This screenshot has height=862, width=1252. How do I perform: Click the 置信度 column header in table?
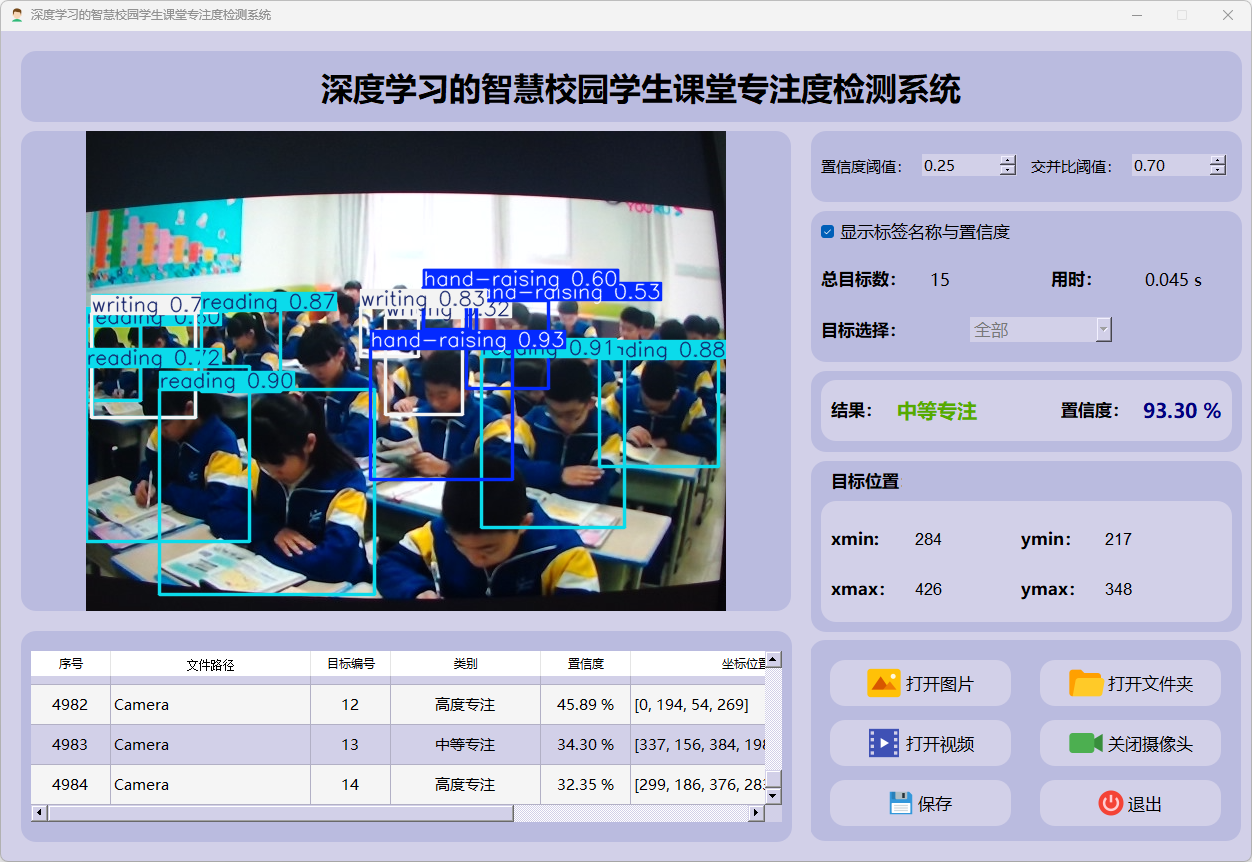click(585, 664)
